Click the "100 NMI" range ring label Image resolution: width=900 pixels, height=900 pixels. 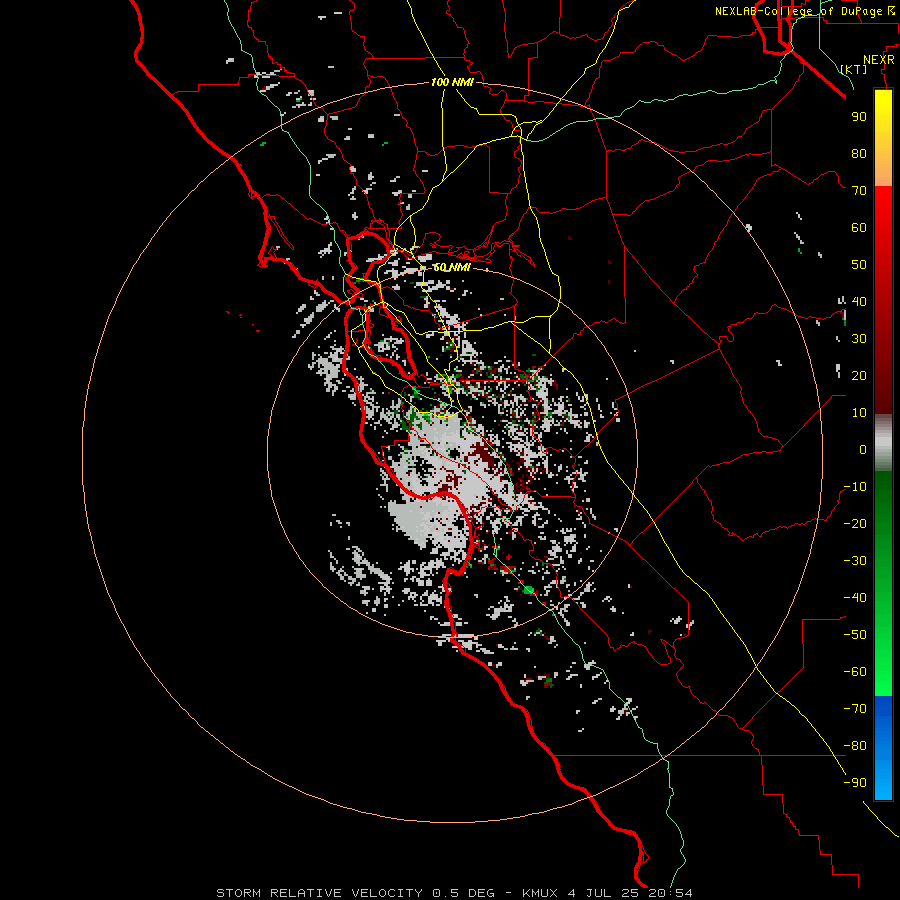(452, 82)
